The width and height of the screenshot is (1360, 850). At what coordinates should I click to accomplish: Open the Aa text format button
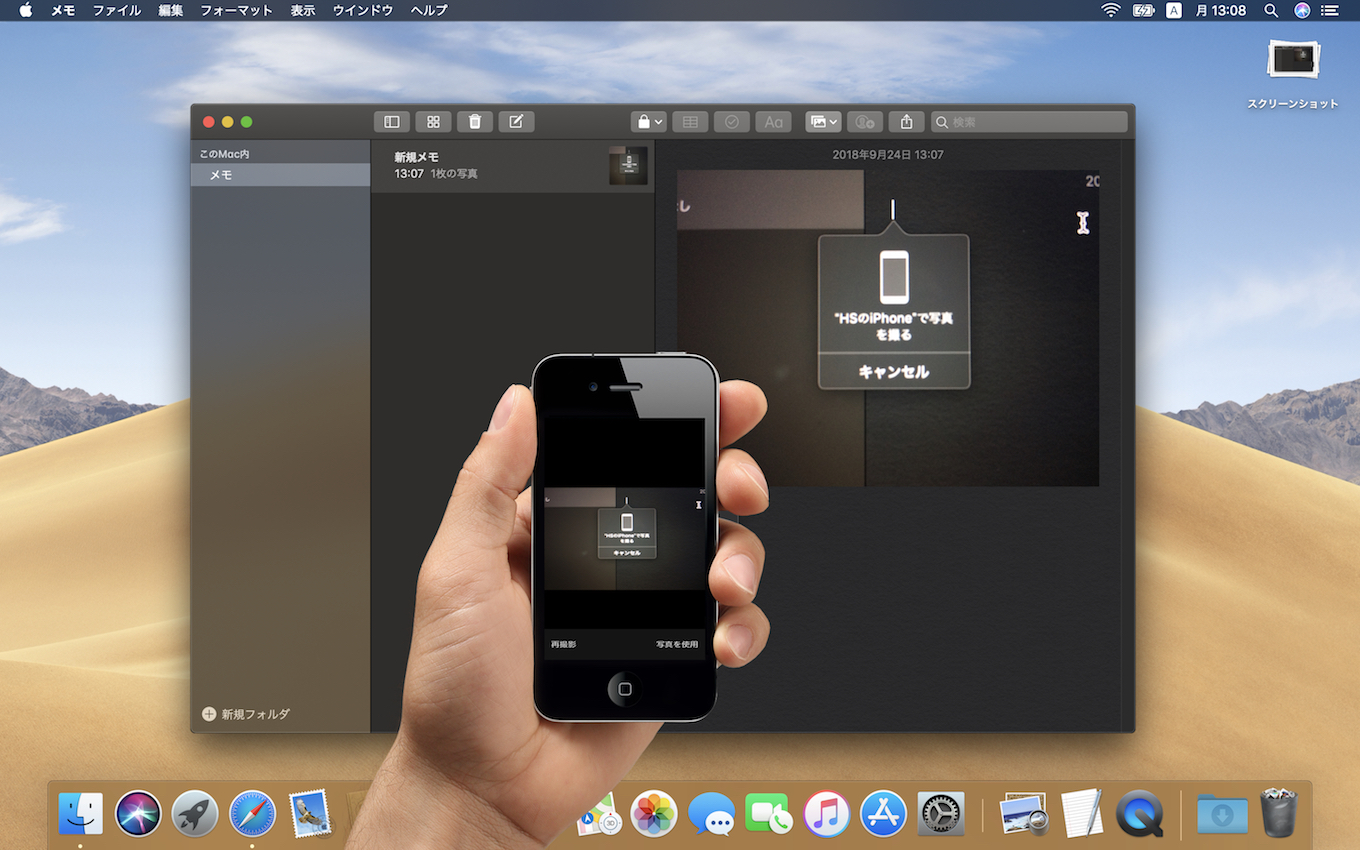773,122
